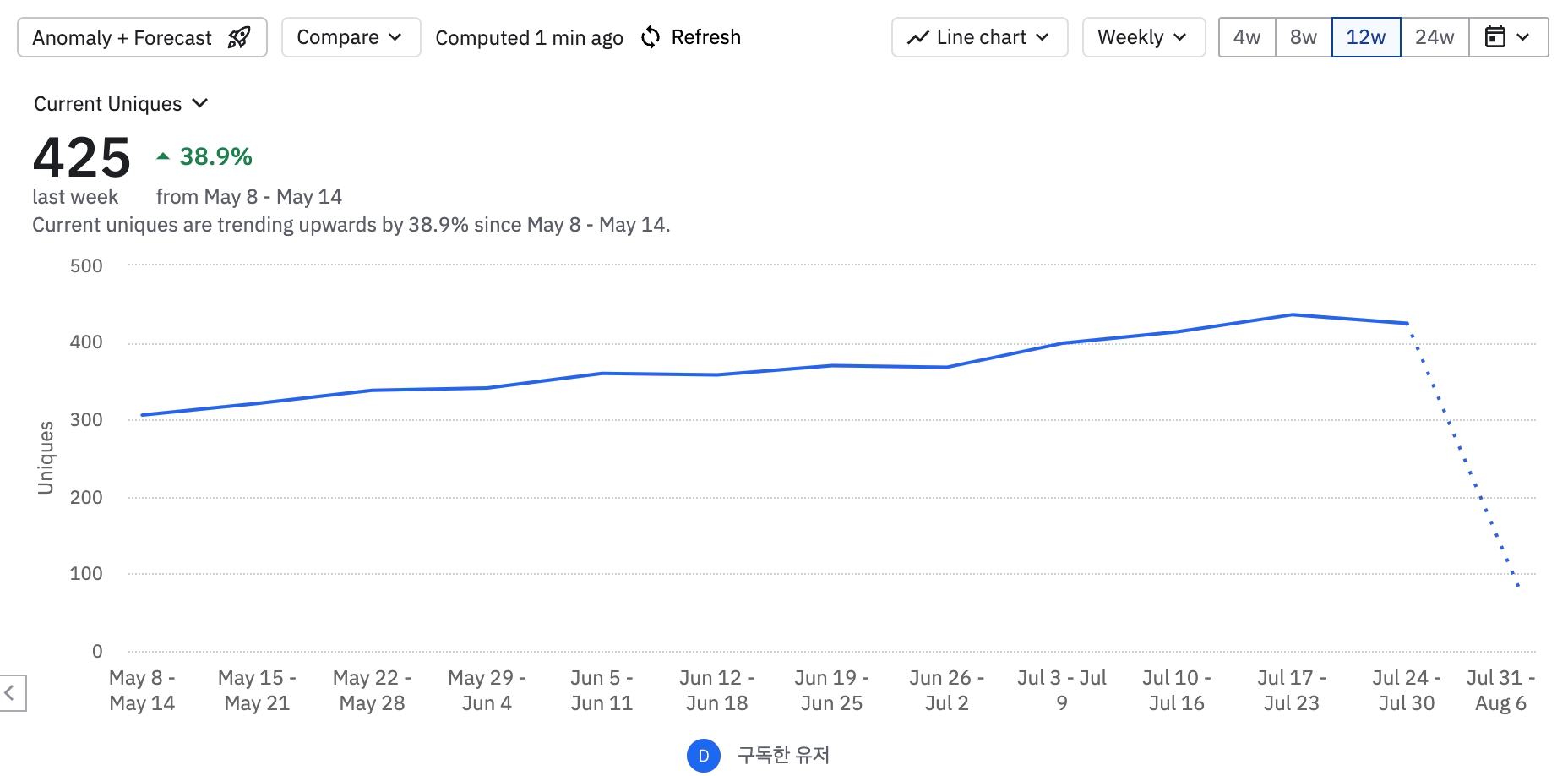This screenshot has height=776, width=1568.
Task: Click the circular Refresh arrows icon
Action: 651,37
